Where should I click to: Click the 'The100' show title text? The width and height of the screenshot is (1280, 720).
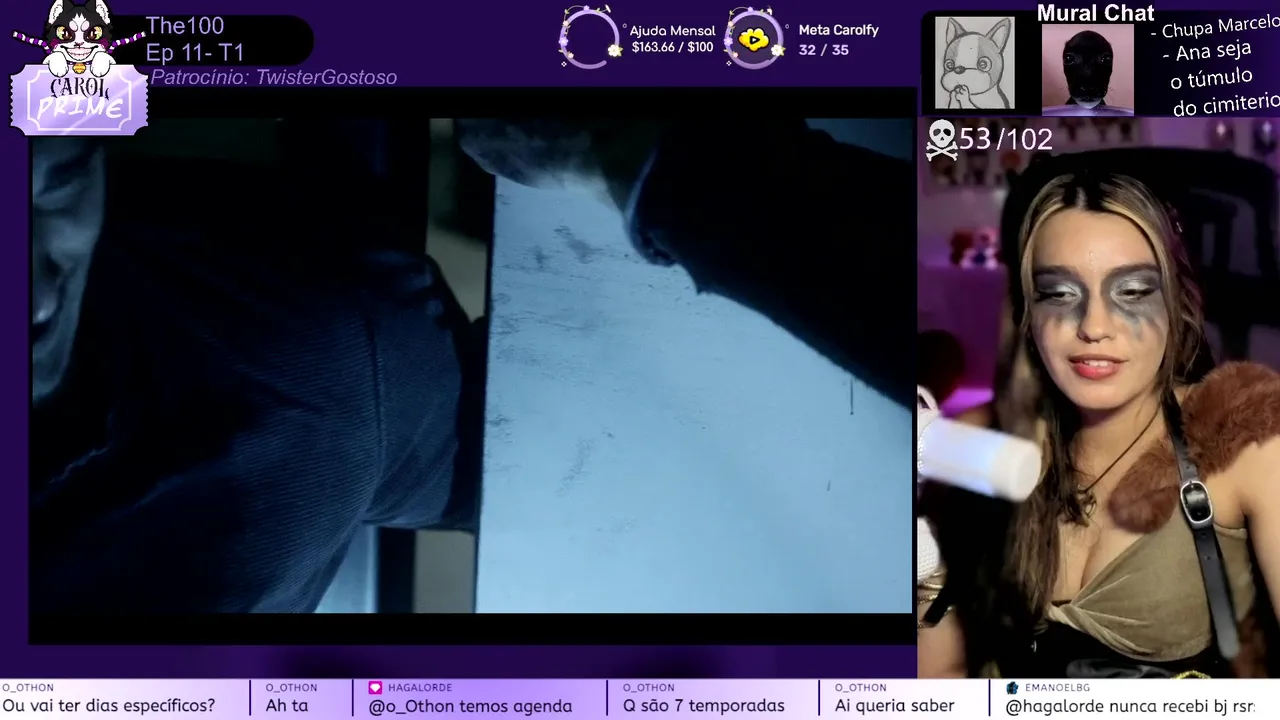185,26
